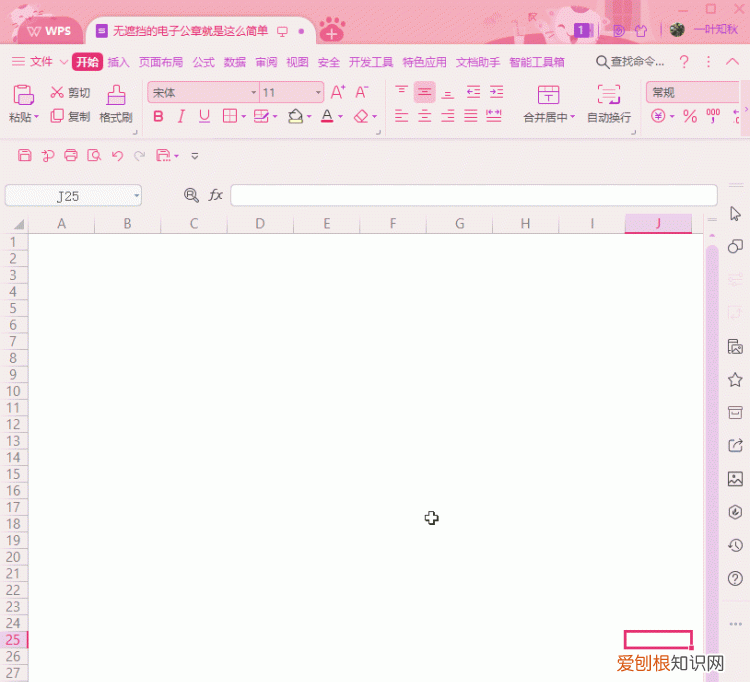
Task: Click the eraser clear-format icon
Action: point(361,116)
